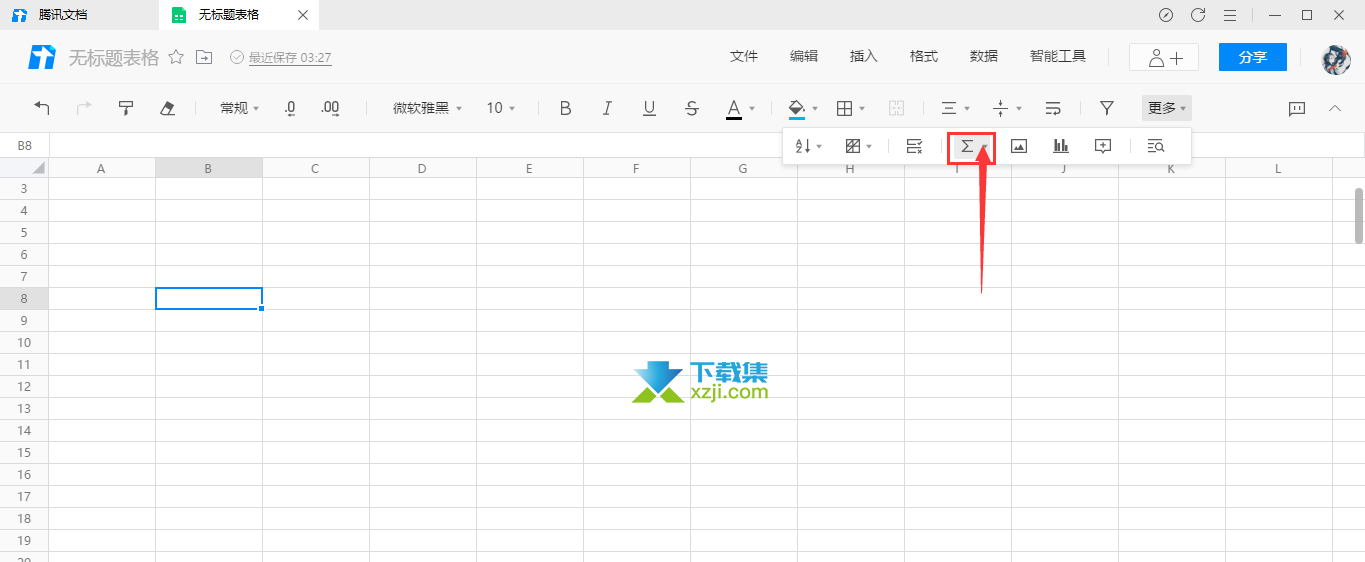Toggle underline formatting

(649, 108)
